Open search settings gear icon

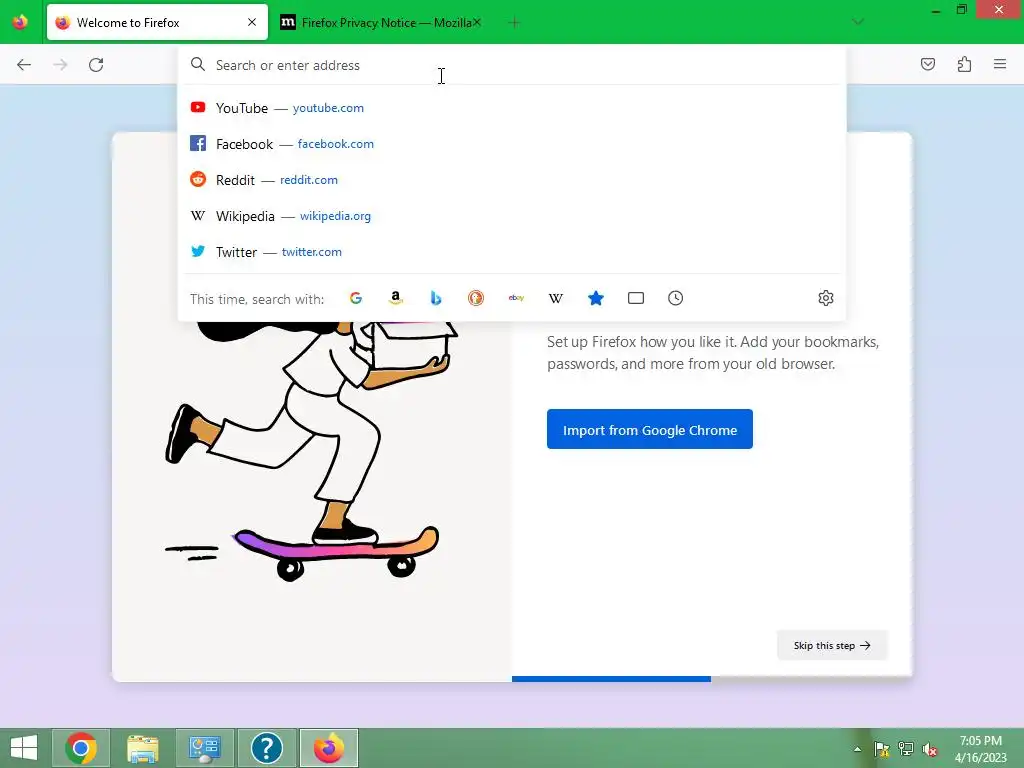coord(825,298)
